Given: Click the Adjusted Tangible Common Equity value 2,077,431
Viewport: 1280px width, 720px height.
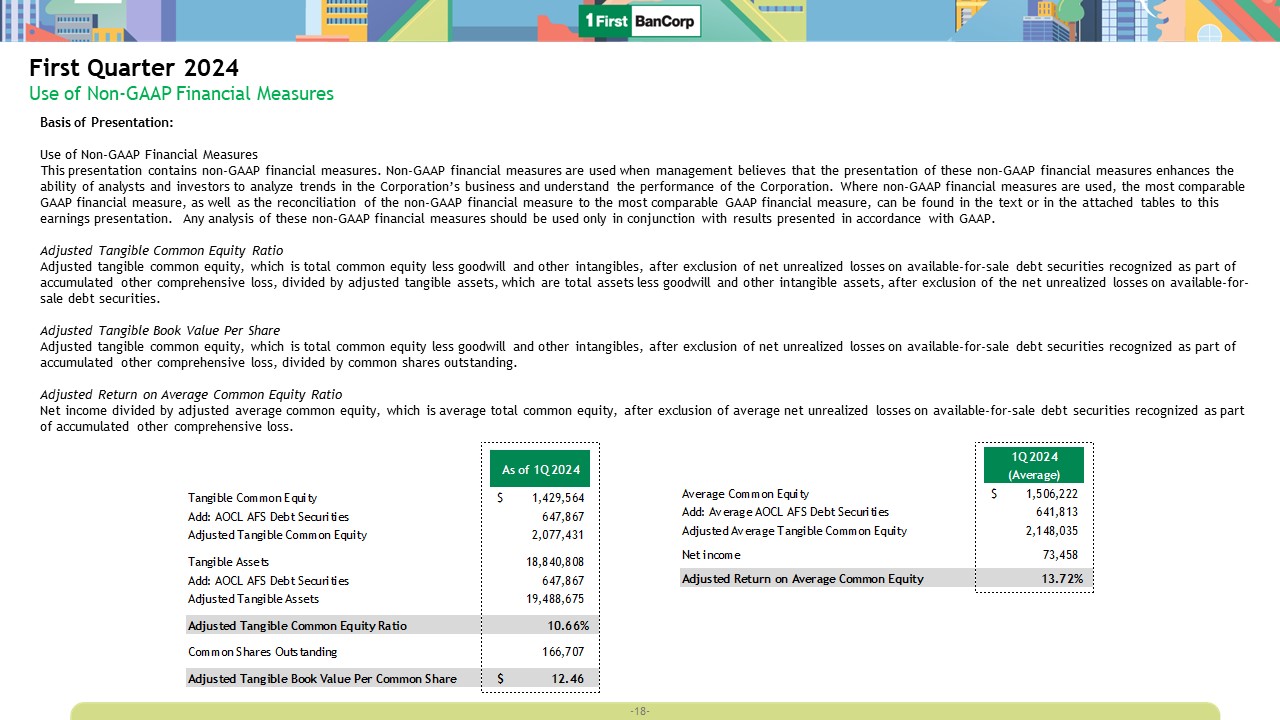Looking at the screenshot, I should click(557, 535).
